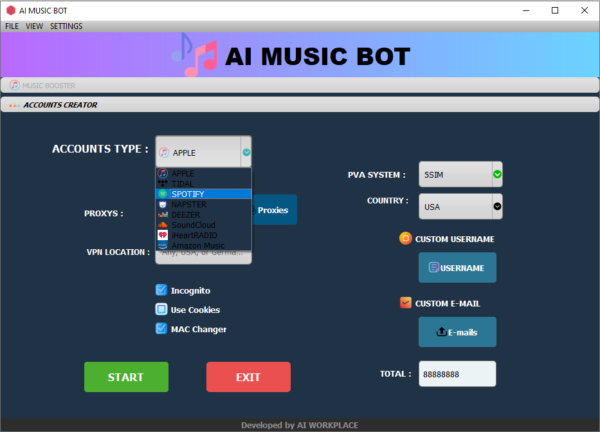Screen dimensions: 600x432
Task: Click the Amazon Music icon
Action: tap(163, 245)
